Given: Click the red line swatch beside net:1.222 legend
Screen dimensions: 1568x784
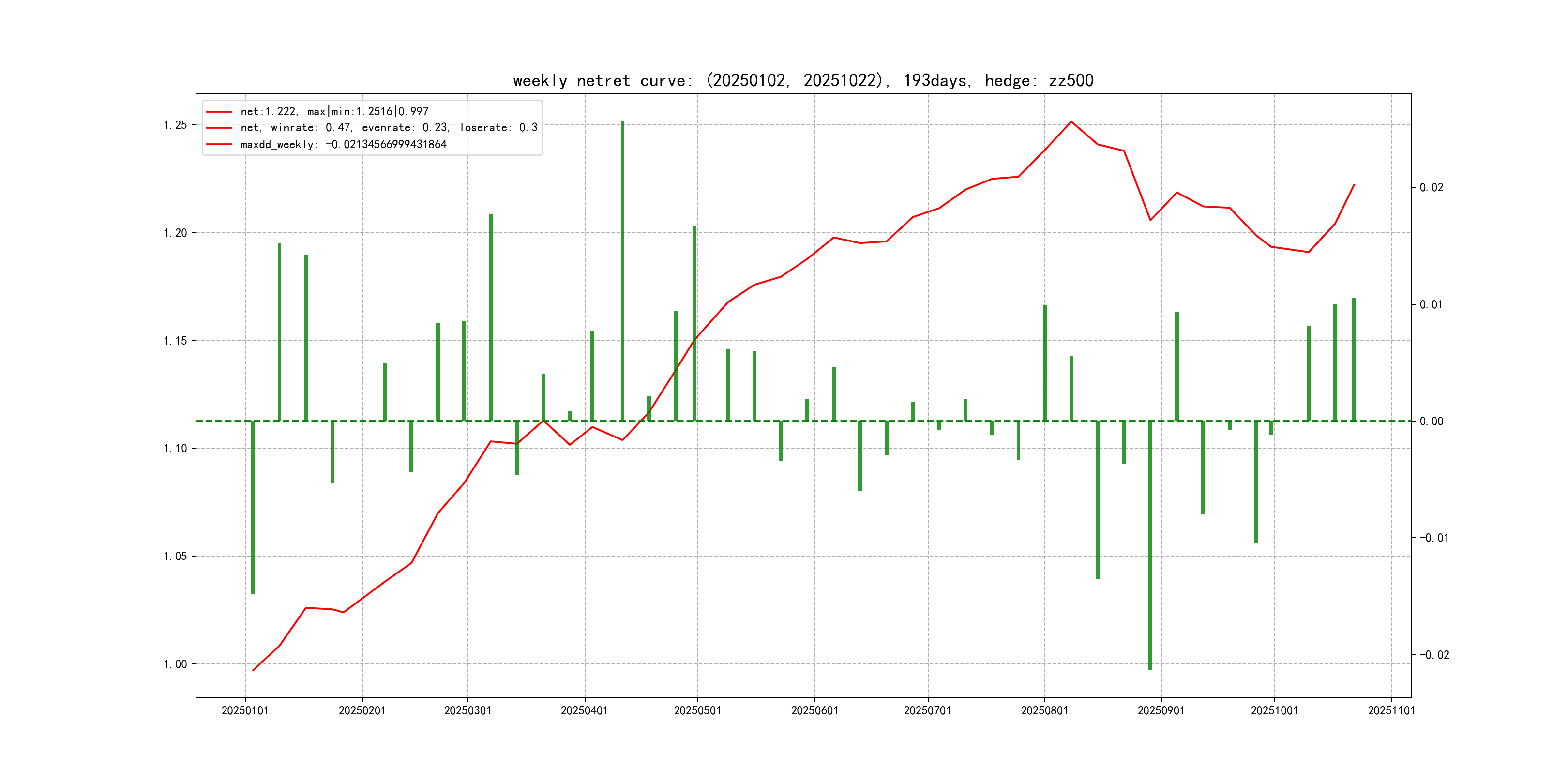Looking at the screenshot, I should click(219, 112).
